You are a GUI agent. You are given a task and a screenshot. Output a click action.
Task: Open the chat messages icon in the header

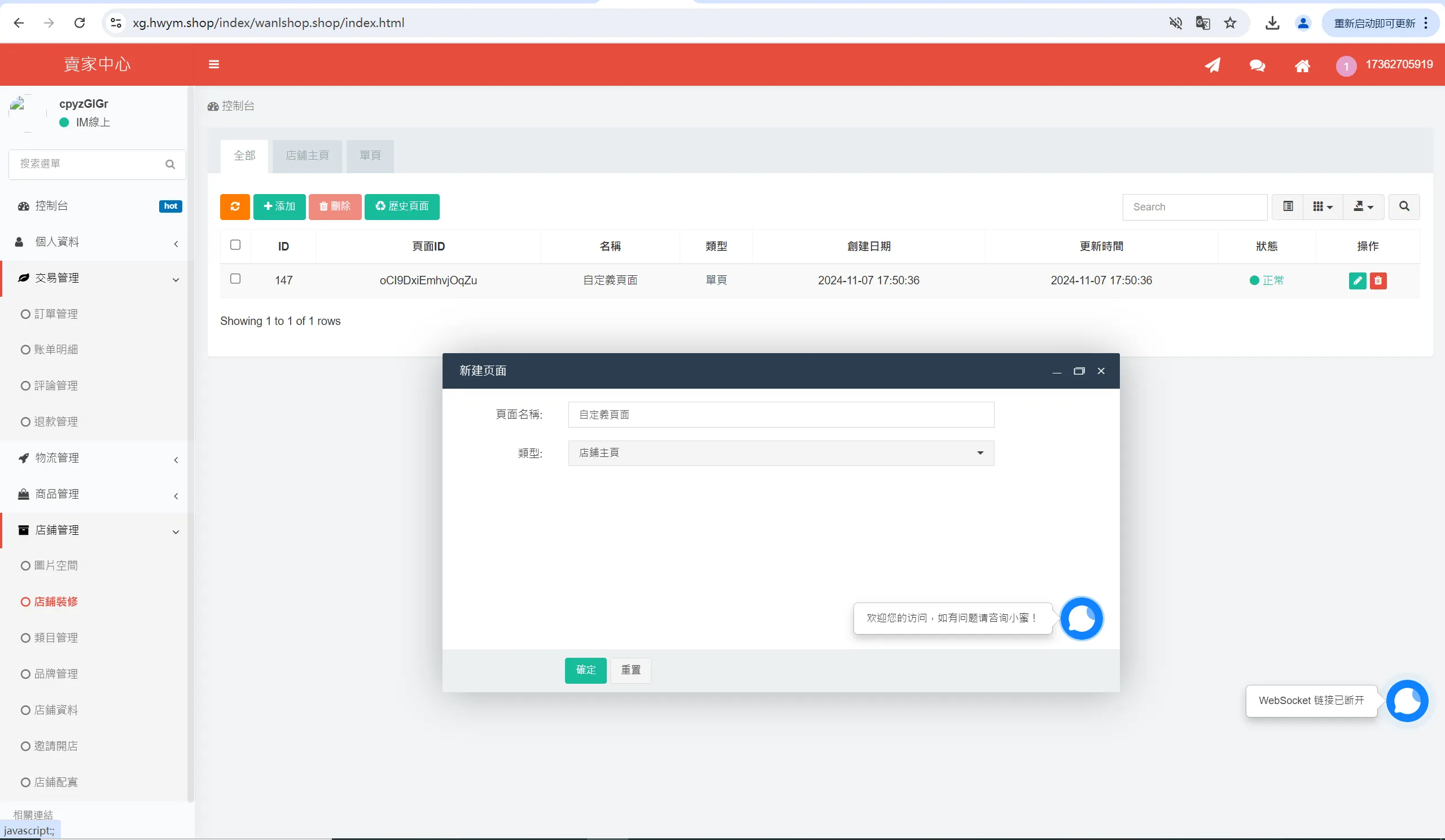click(1257, 65)
